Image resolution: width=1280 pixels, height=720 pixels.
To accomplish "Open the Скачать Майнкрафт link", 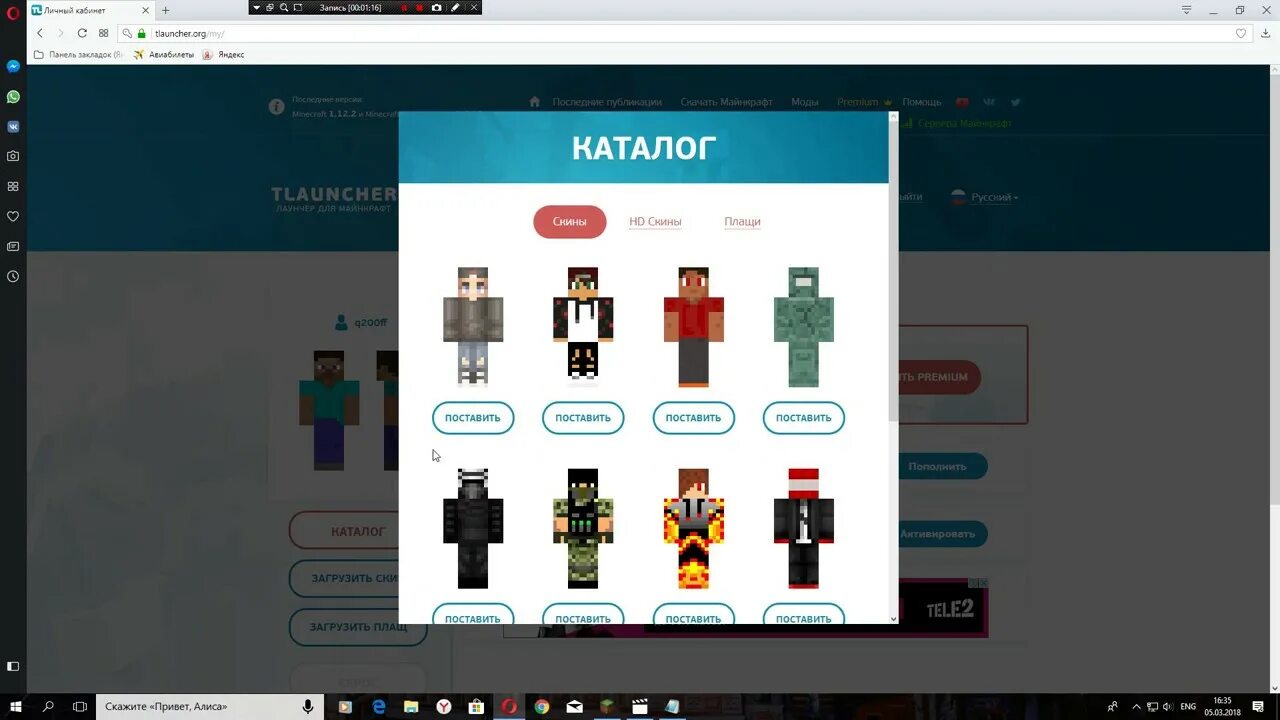I will click(727, 102).
